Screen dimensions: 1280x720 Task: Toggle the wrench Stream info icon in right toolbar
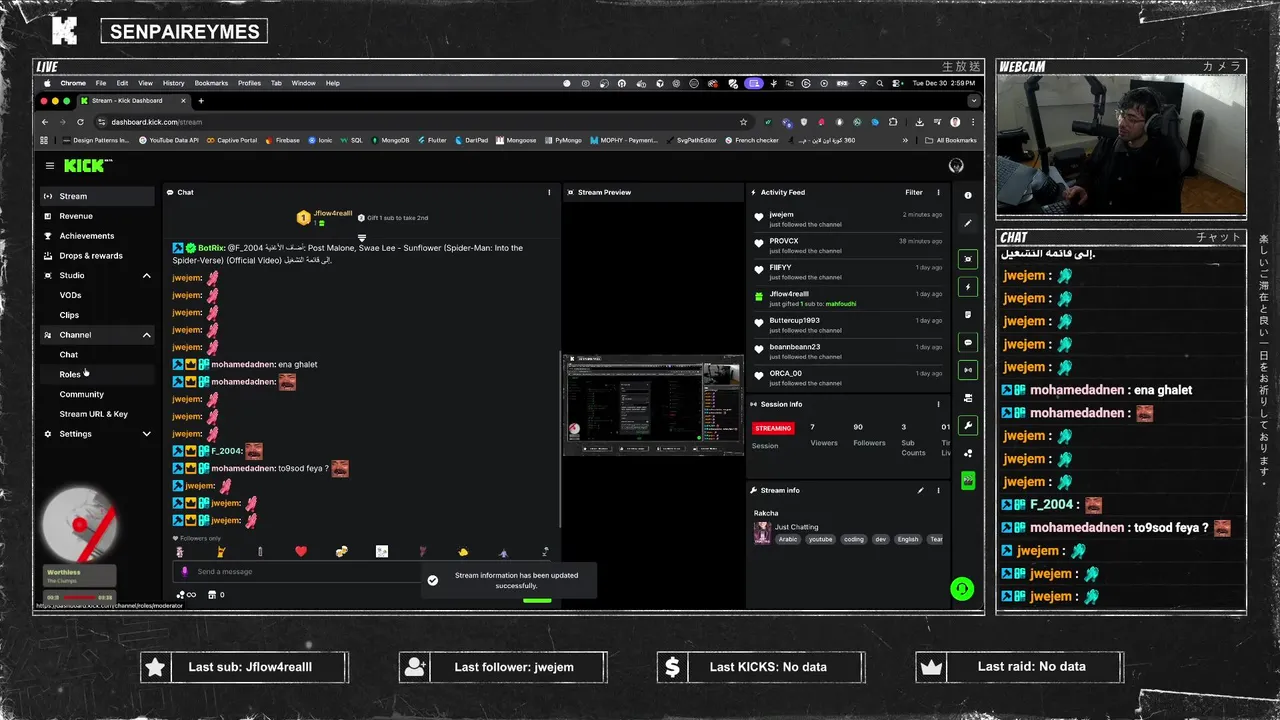(968, 425)
